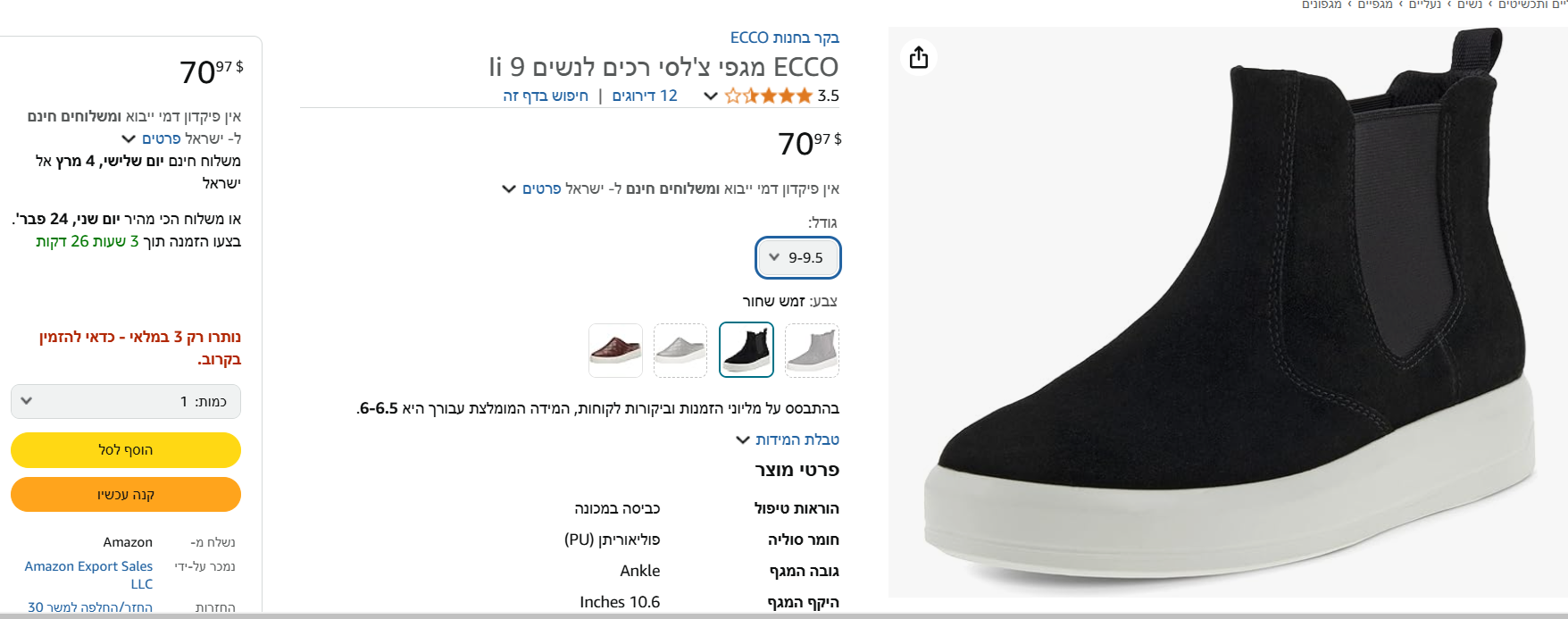Image resolution: width=1568 pixels, height=619 pixels.
Task: Click the share icon on product image
Action: tap(919, 58)
